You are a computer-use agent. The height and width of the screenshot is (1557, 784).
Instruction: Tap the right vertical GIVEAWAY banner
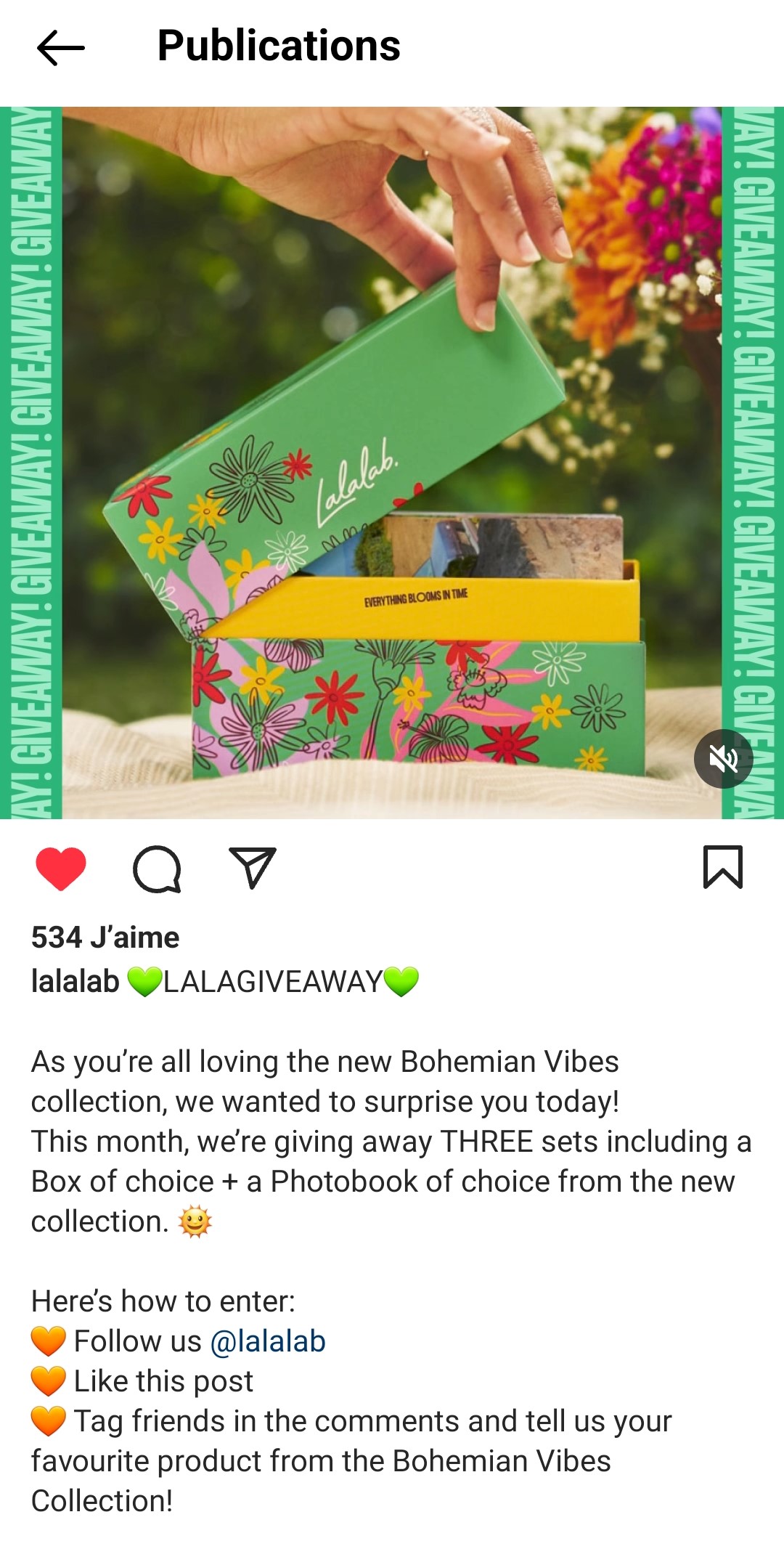pyautogui.click(x=753, y=463)
